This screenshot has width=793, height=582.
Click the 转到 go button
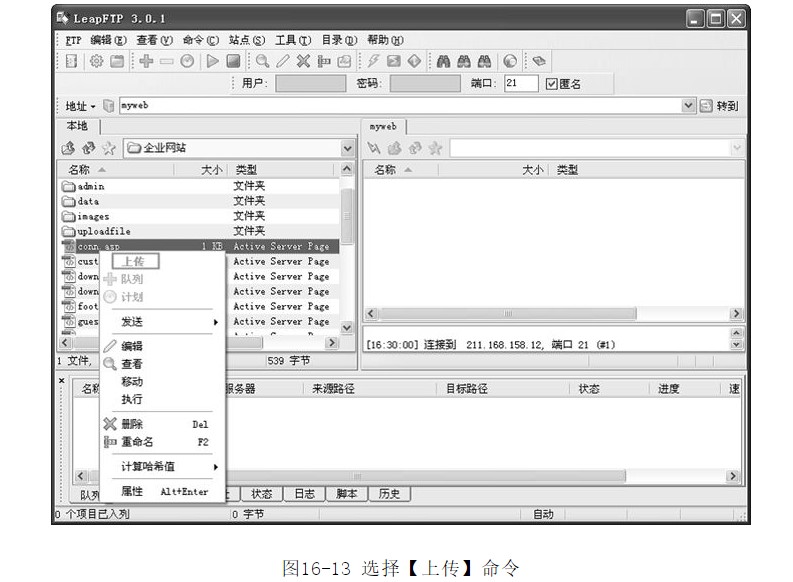click(719, 105)
